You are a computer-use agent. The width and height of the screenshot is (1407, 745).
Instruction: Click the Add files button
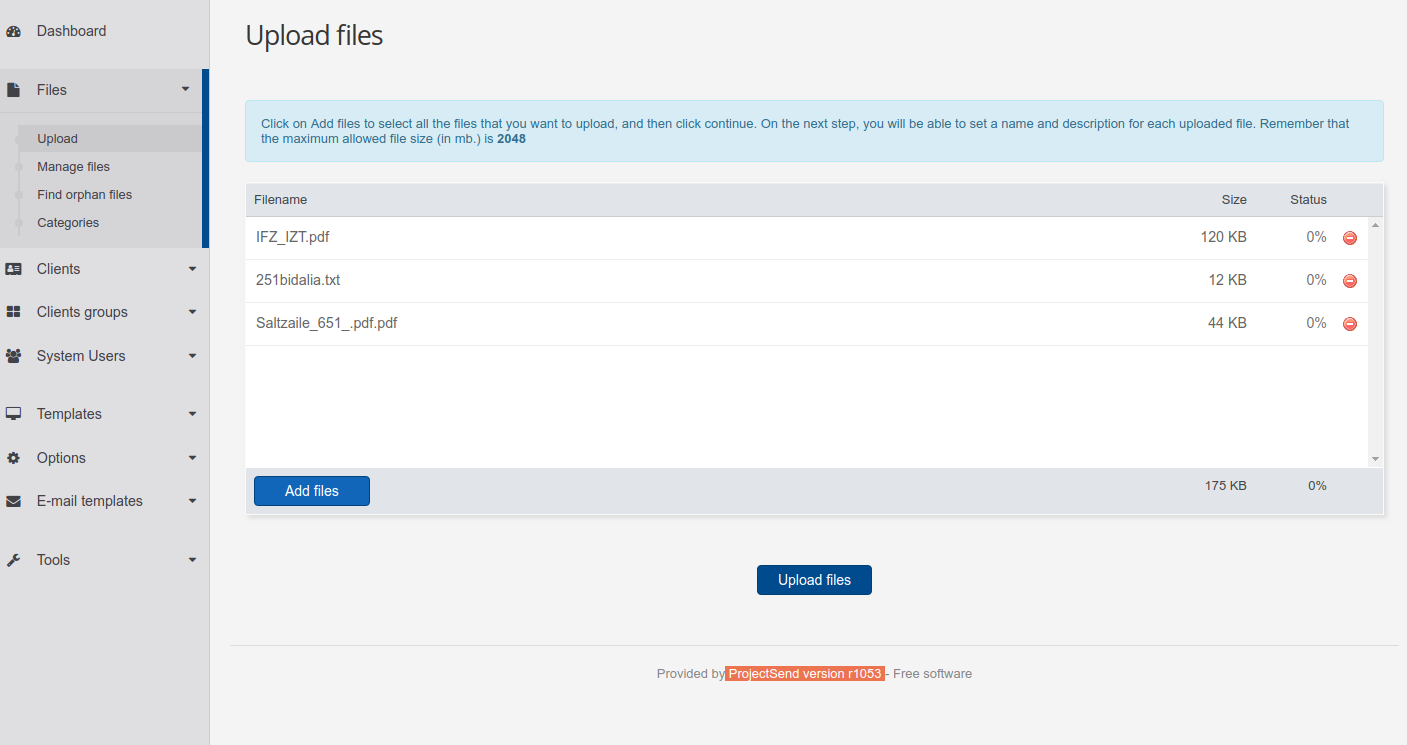pos(311,491)
